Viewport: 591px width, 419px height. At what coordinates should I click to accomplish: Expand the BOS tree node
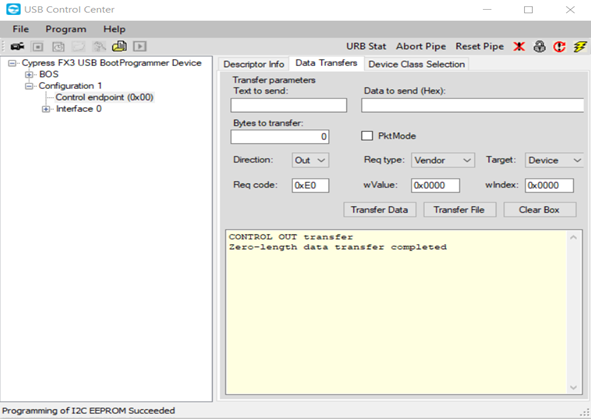pyautogui.click(x=29, y=74)
